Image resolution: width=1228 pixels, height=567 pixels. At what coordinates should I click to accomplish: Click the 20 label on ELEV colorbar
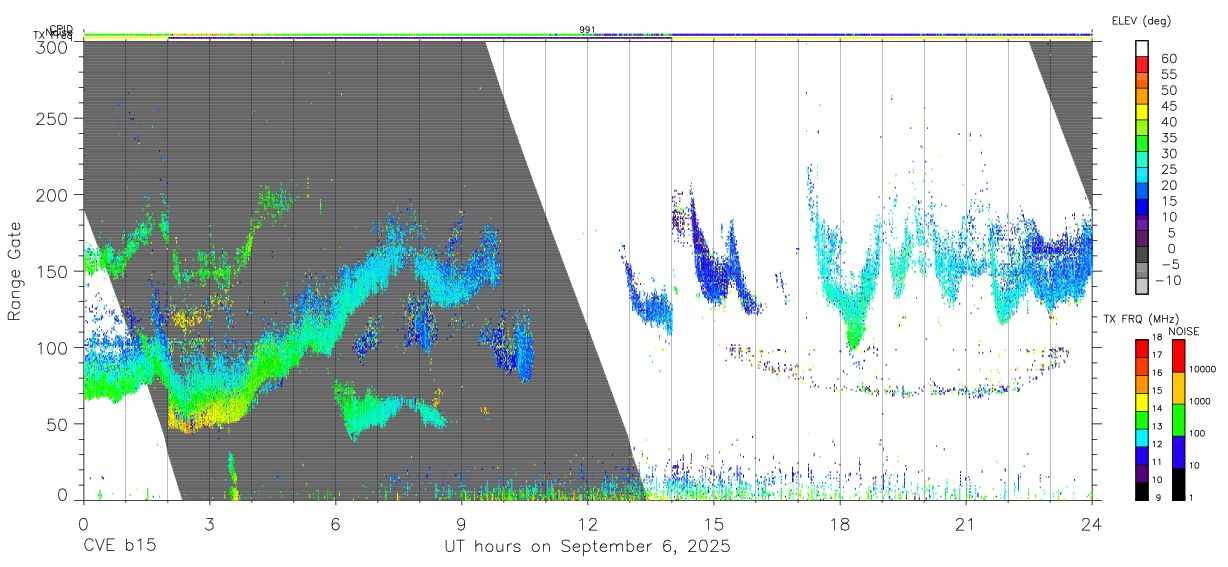tap(1169, 185)
